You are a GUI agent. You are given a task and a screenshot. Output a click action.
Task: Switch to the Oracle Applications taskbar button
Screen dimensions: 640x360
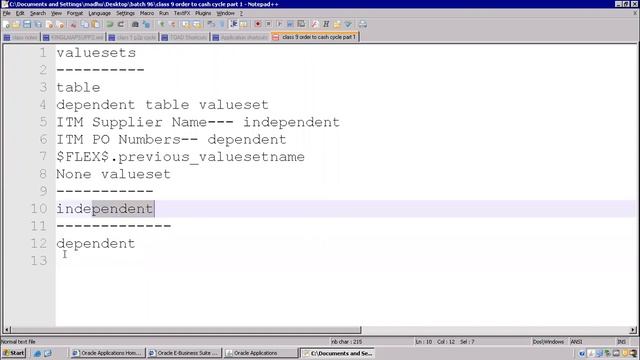(x=261, y=353)
